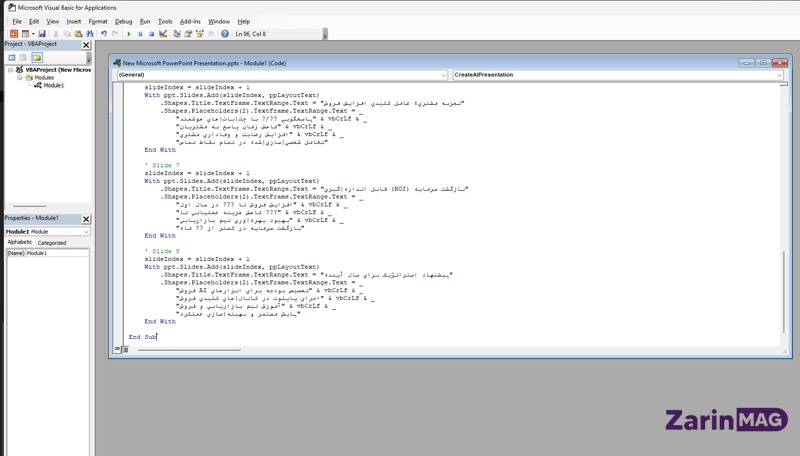This screenshot has width=800, height=456.
Task: Click the code window vertical scrollbar thumb
Action: tap(784, 291)
